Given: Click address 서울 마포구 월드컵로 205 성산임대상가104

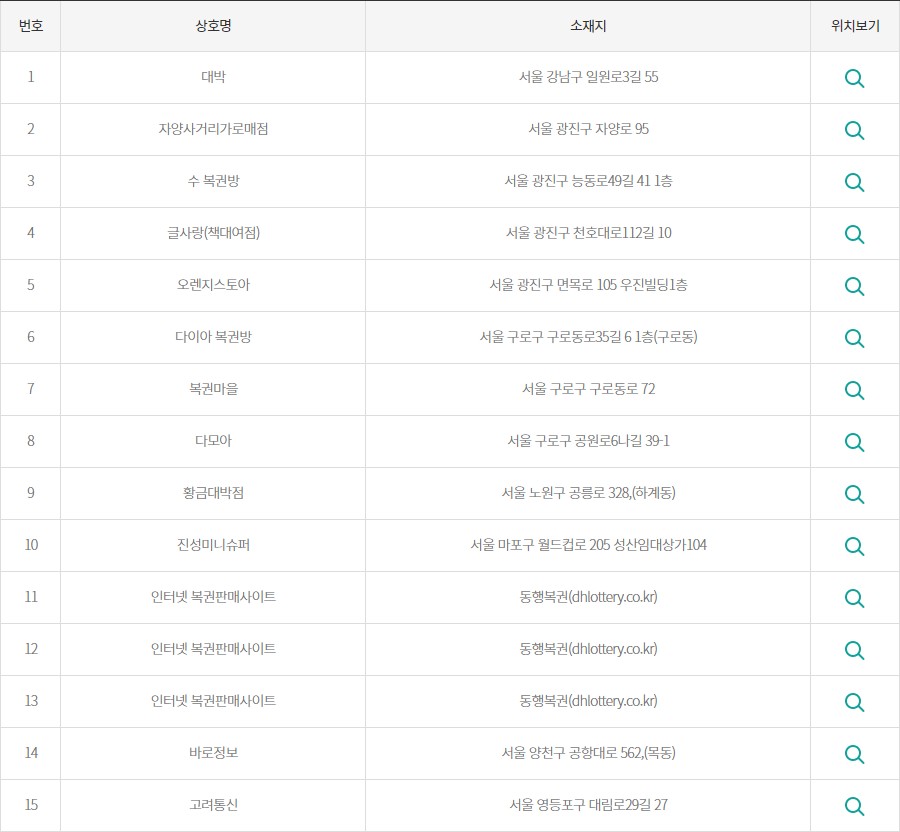Looking at the screenshot, I should coord(588,545).
